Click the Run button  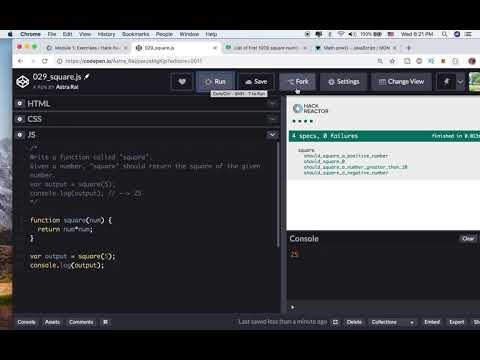(x=215, y=82)
